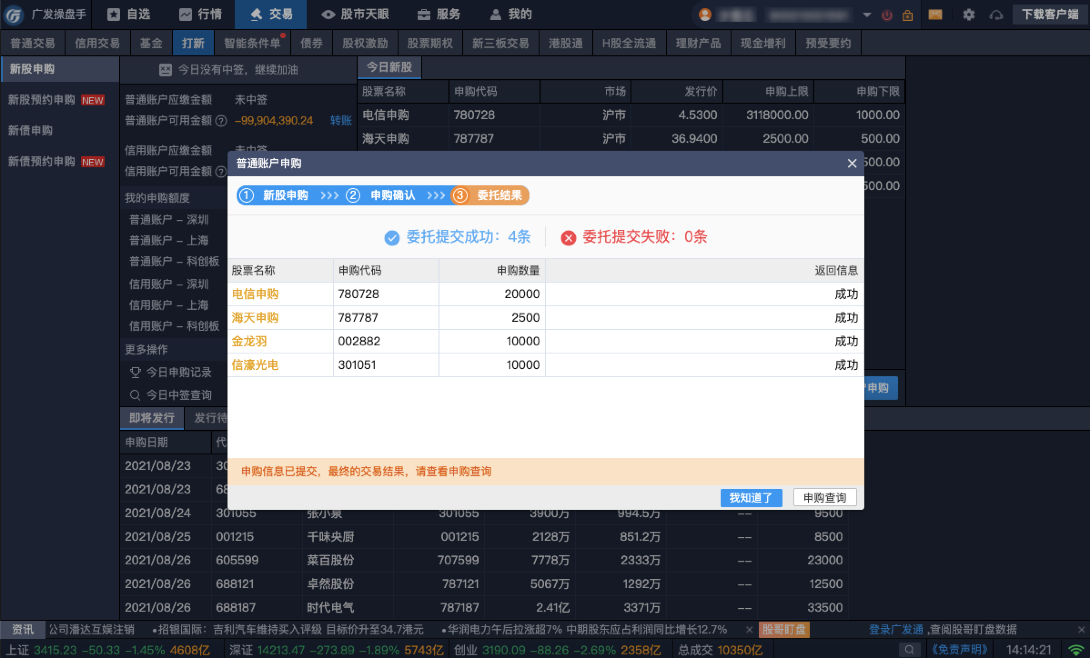1091x658 pixels.
Task: Open the 智能条件单 sub-tab
Action: pyautogui.click(x=253, y=43)
